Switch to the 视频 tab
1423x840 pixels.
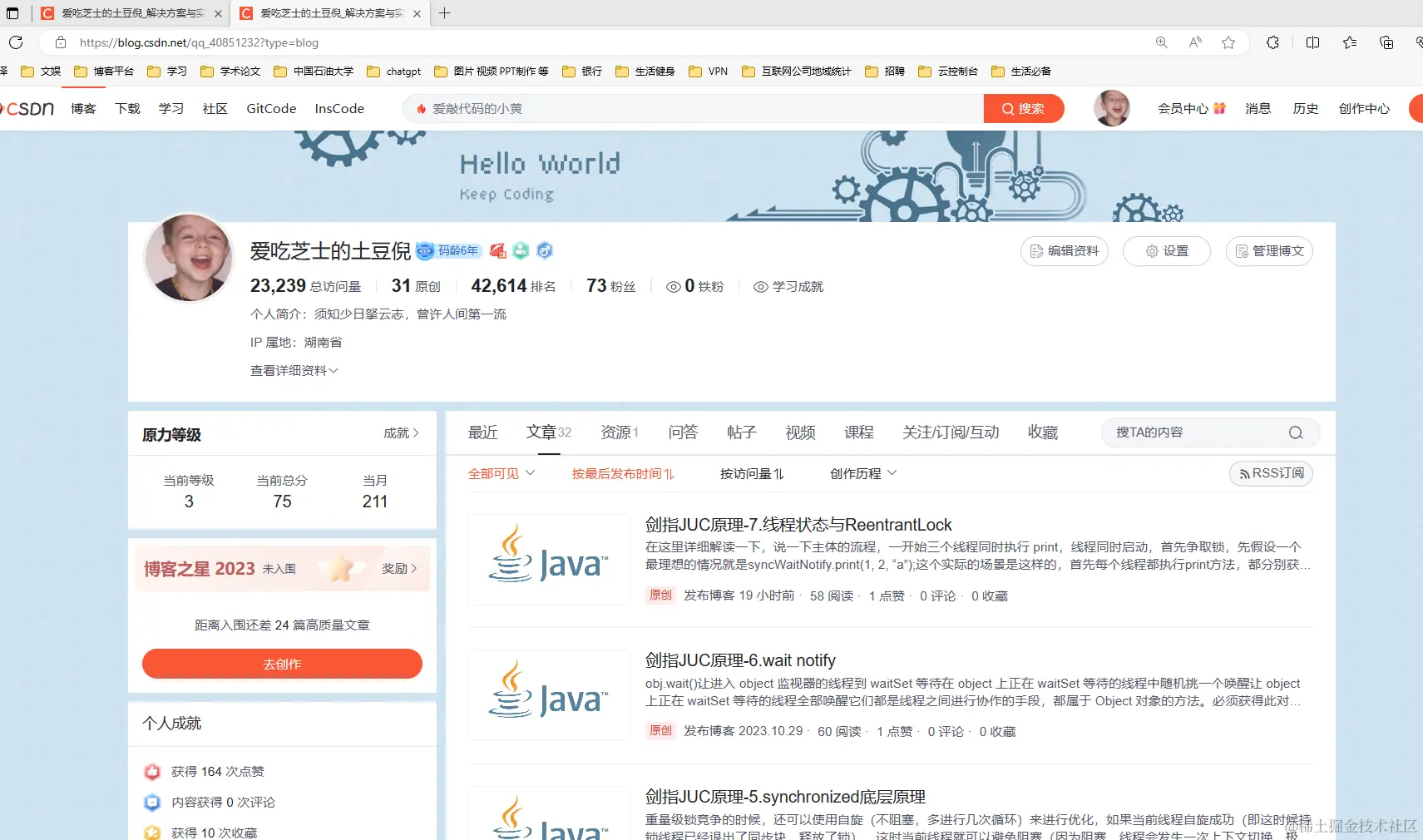coord(800,432)
